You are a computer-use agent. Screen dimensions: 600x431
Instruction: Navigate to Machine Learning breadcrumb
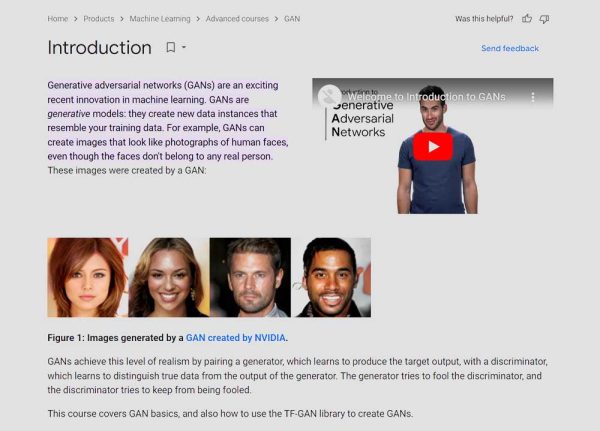(160, 19)
